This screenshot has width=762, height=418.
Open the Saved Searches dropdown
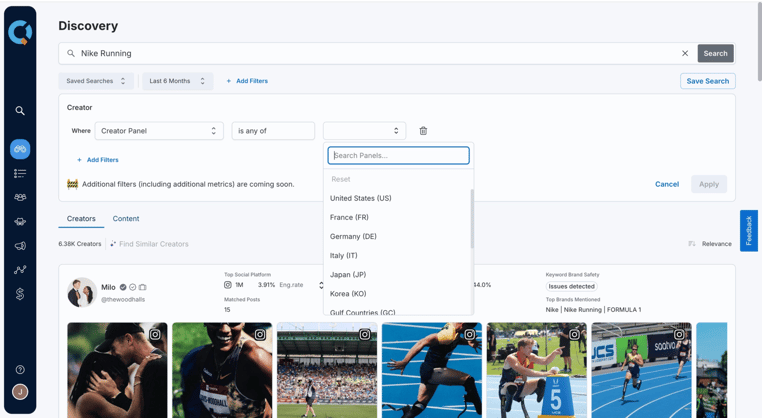[x=96, y=81]
